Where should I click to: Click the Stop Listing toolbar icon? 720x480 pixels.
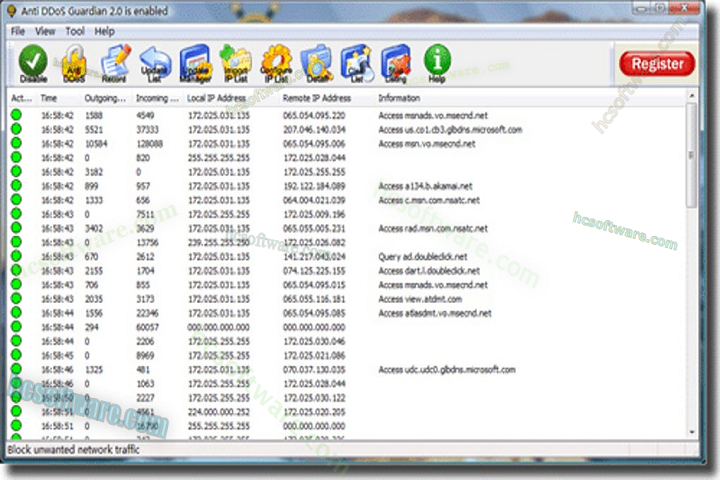pos(396,63)
